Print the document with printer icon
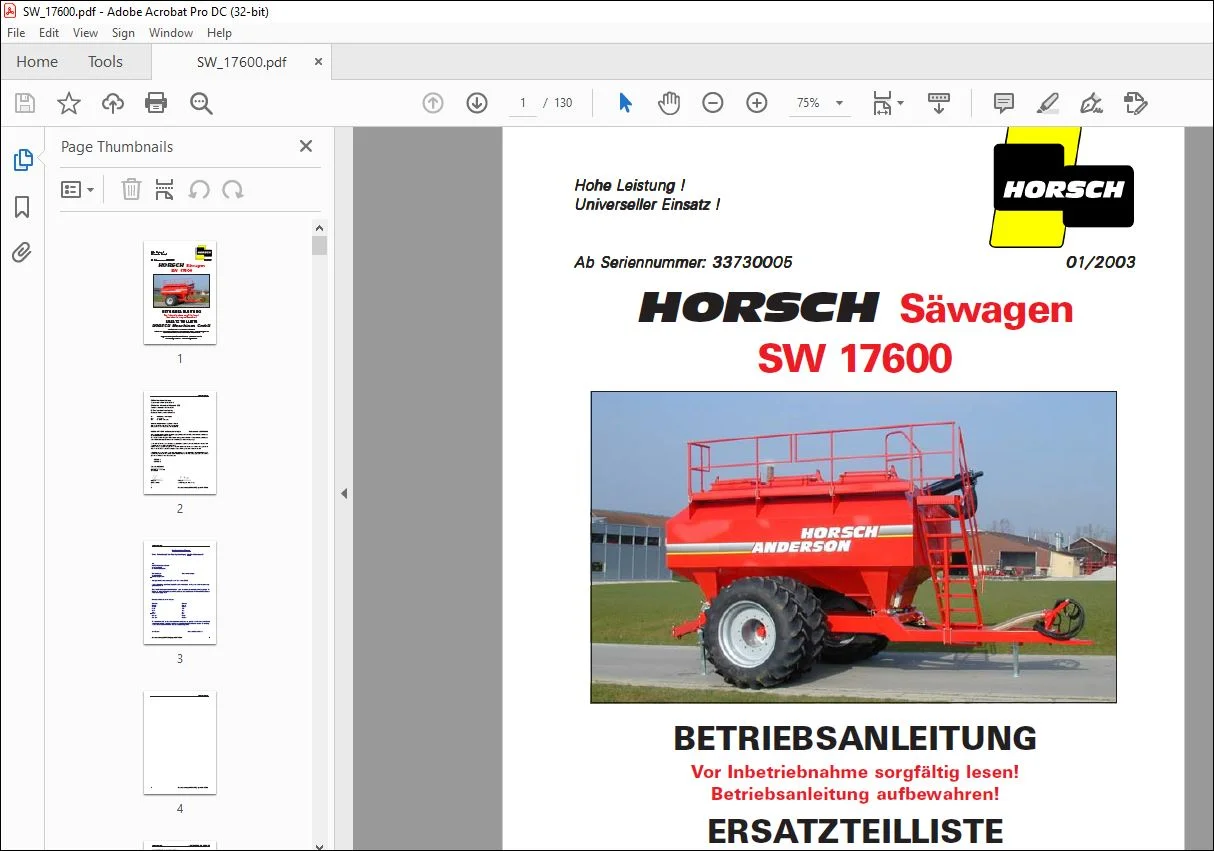The image size is (1214, 851). tap(156, 103)
